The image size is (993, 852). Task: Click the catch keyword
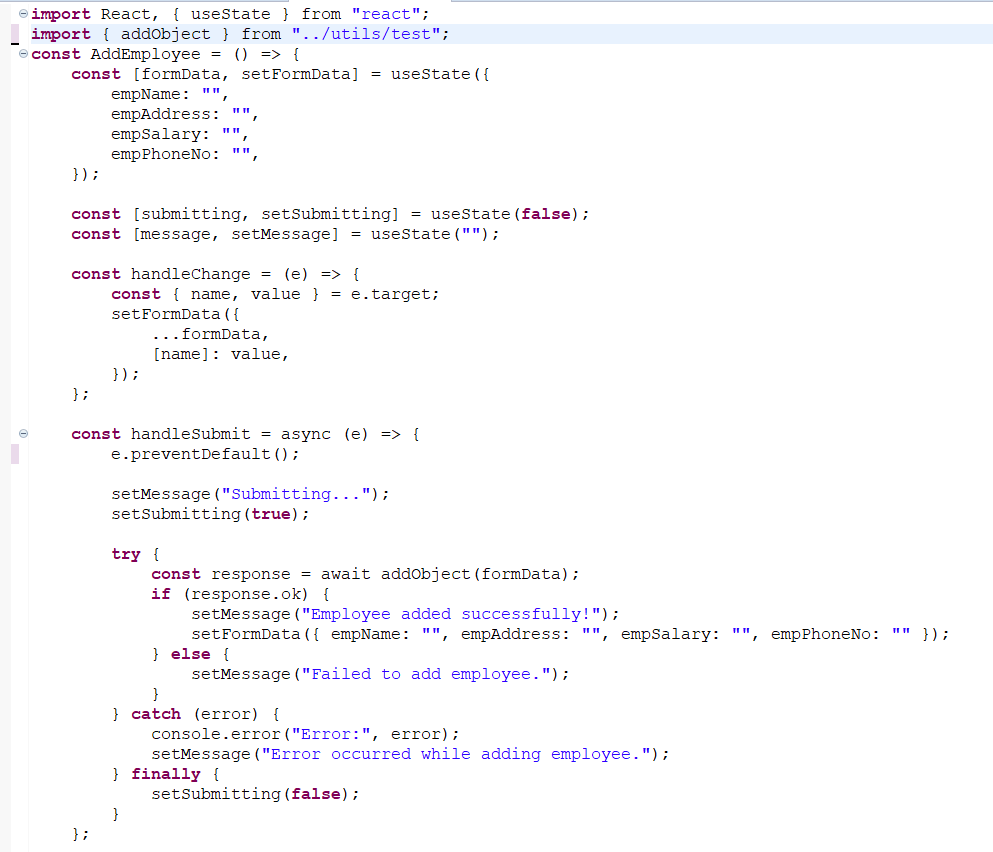[156, 714]
